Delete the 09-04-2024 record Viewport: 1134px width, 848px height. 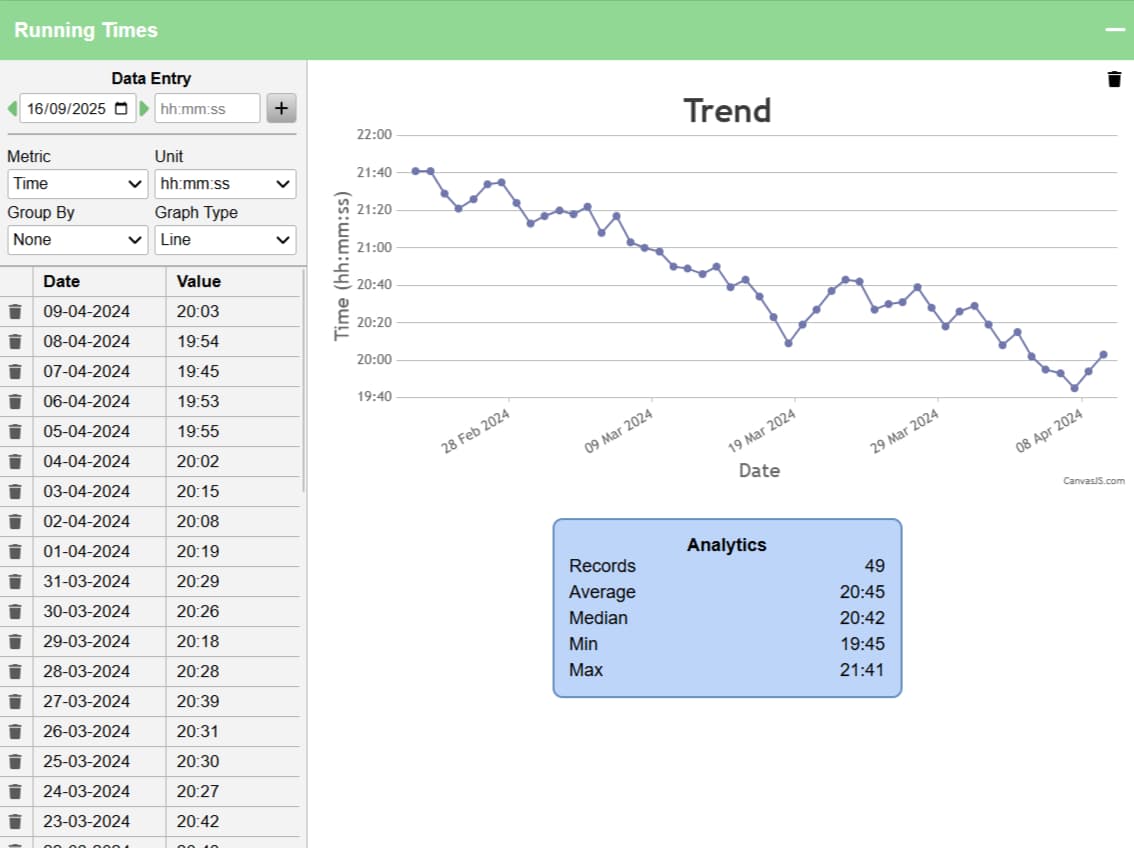[x=15, y=312]
